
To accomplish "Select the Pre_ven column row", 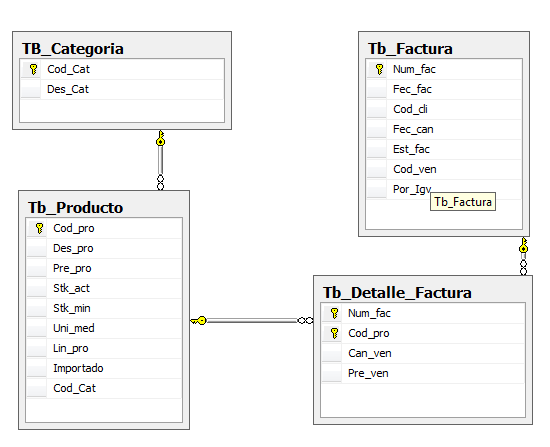I will (423, 373).
